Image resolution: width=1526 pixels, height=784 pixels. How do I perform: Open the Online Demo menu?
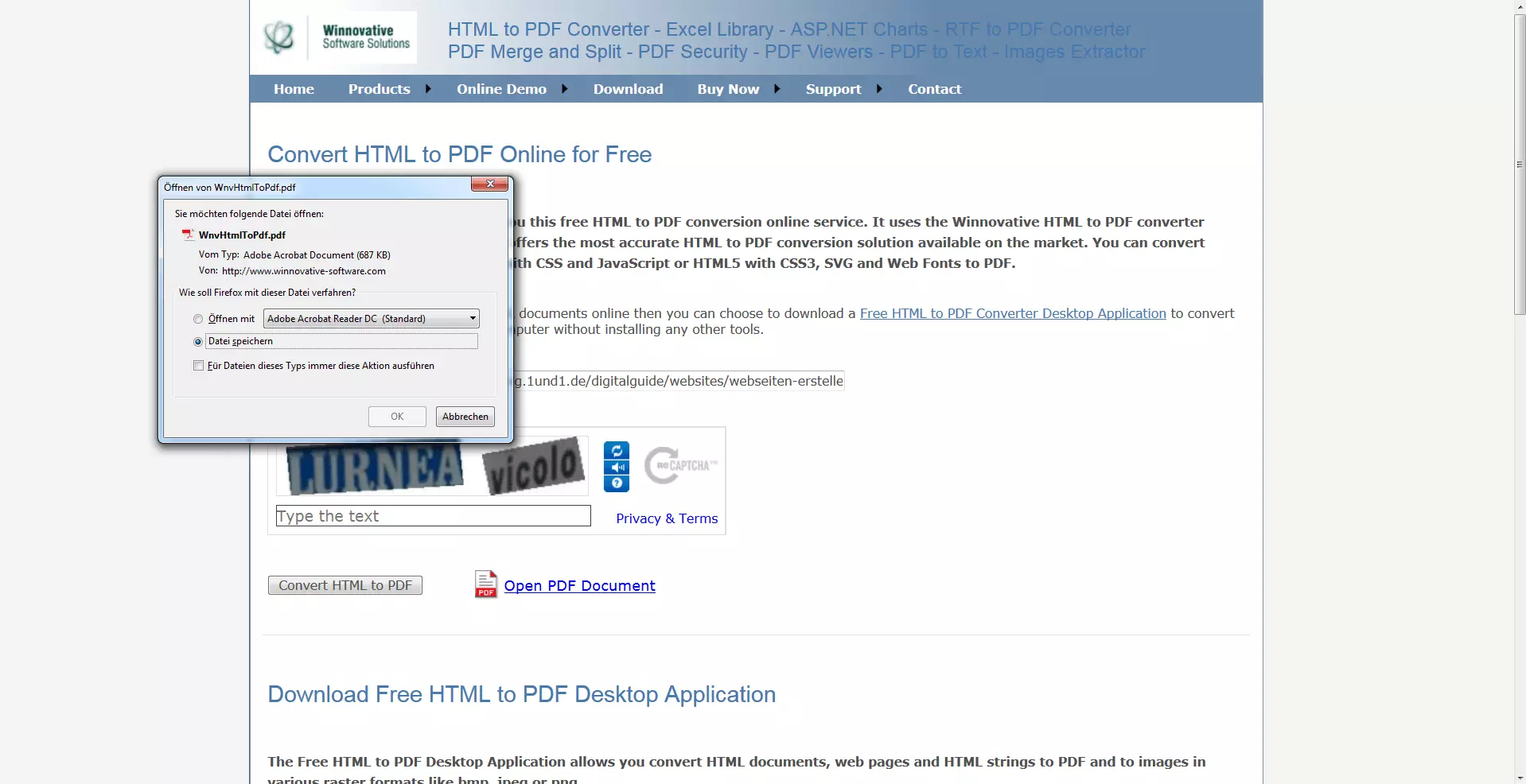[x=501, y=89]
